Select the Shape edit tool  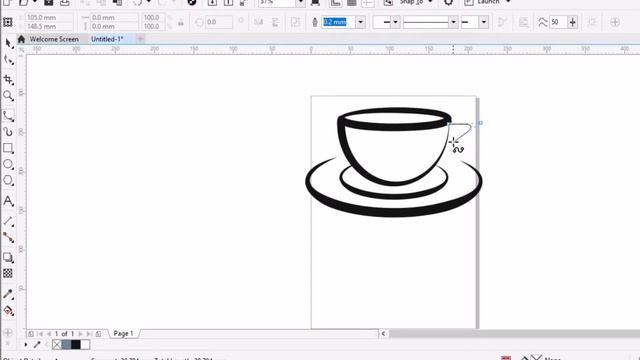pos(8,60)
